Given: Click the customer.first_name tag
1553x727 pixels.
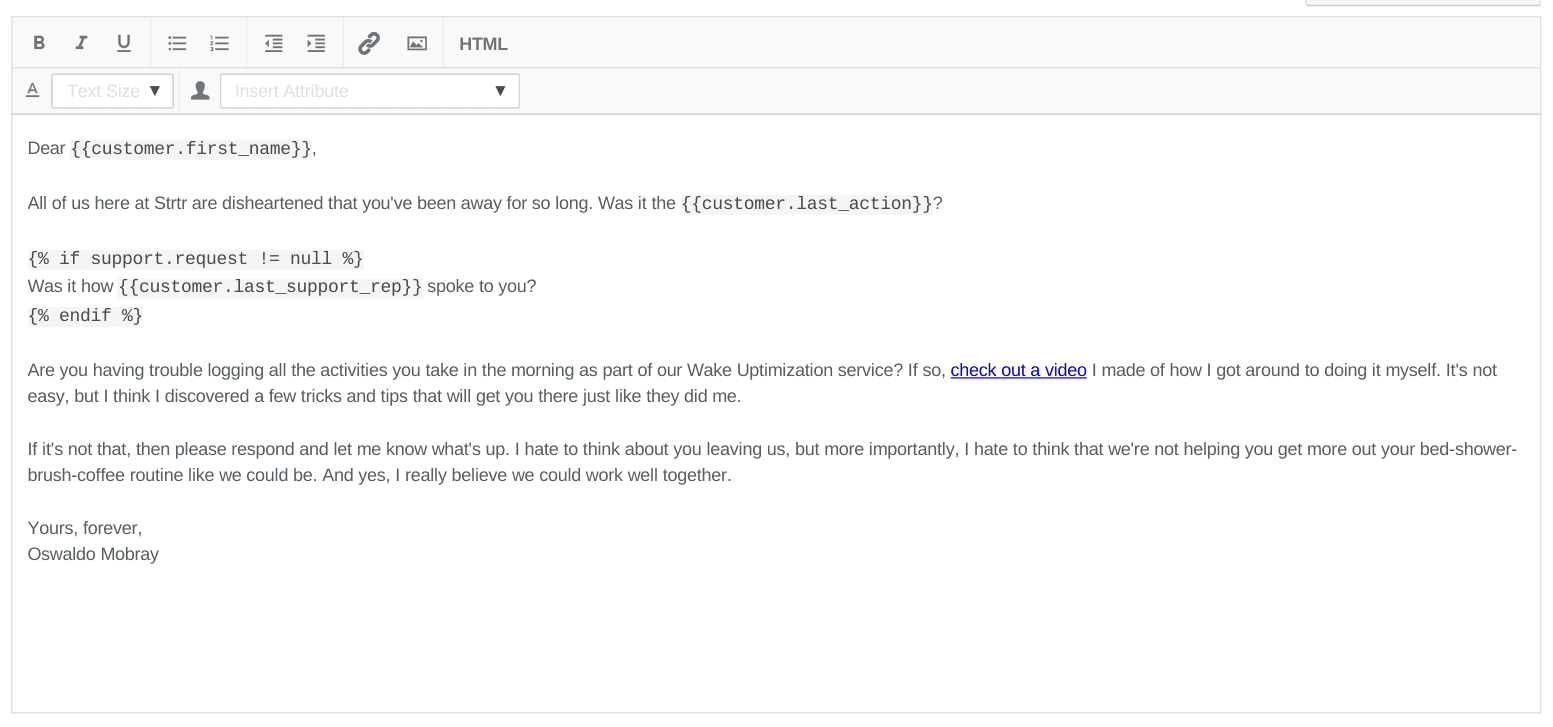Looking at the screenshot, I should click(x=192, y=149).
